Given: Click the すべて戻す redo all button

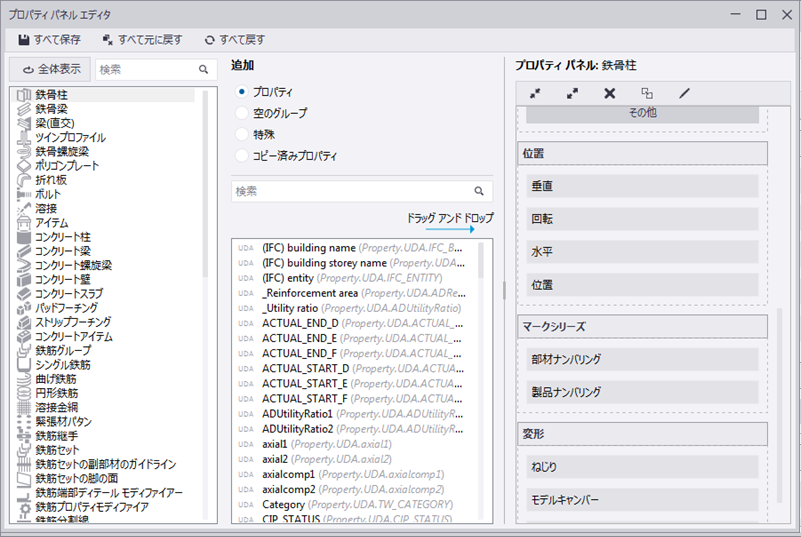Looking at the screenshot, I should pos(235,40).
